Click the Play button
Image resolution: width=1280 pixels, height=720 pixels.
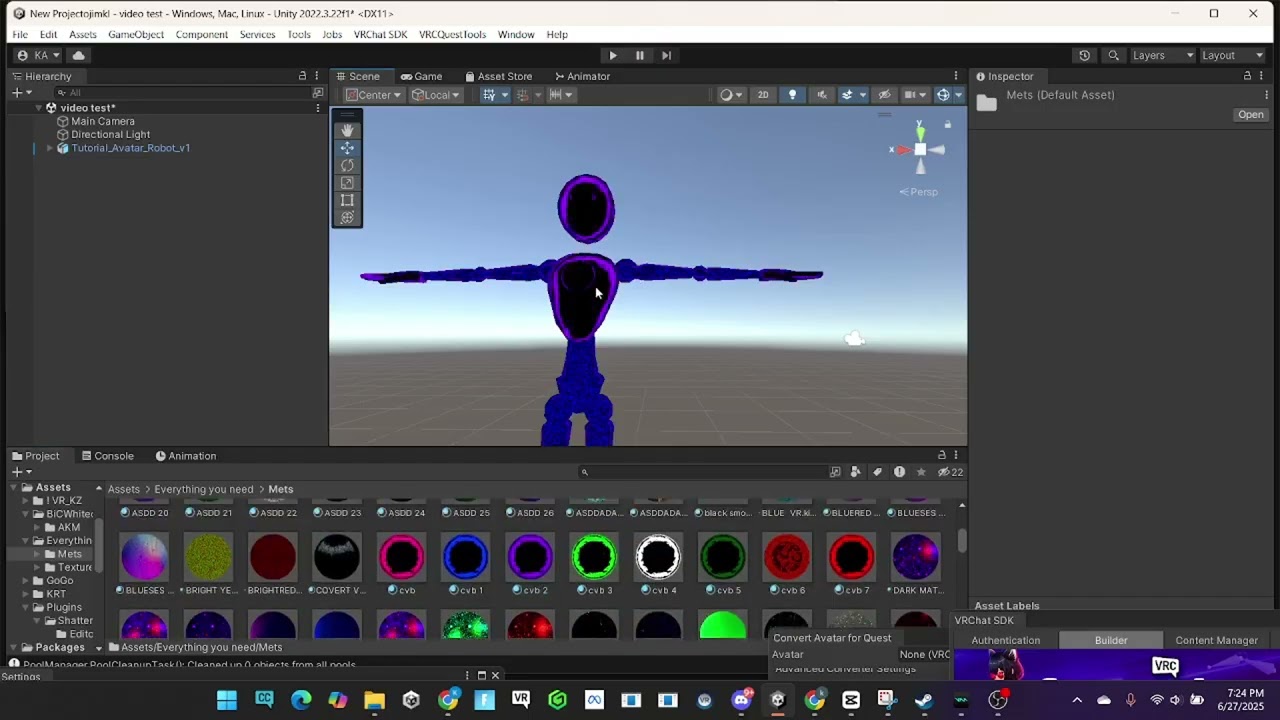[613, 55]
